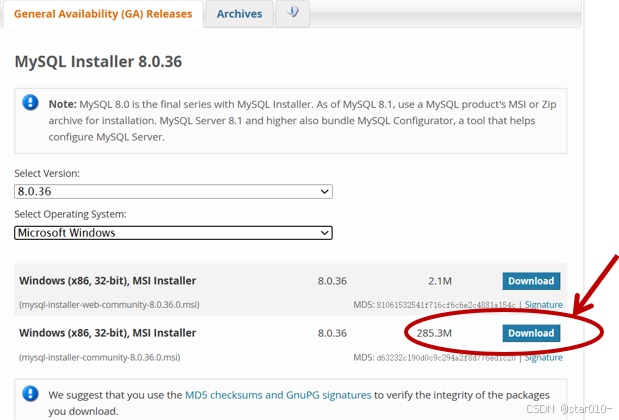Open the Select Version dropdown 8.0.36

[173, 191]
